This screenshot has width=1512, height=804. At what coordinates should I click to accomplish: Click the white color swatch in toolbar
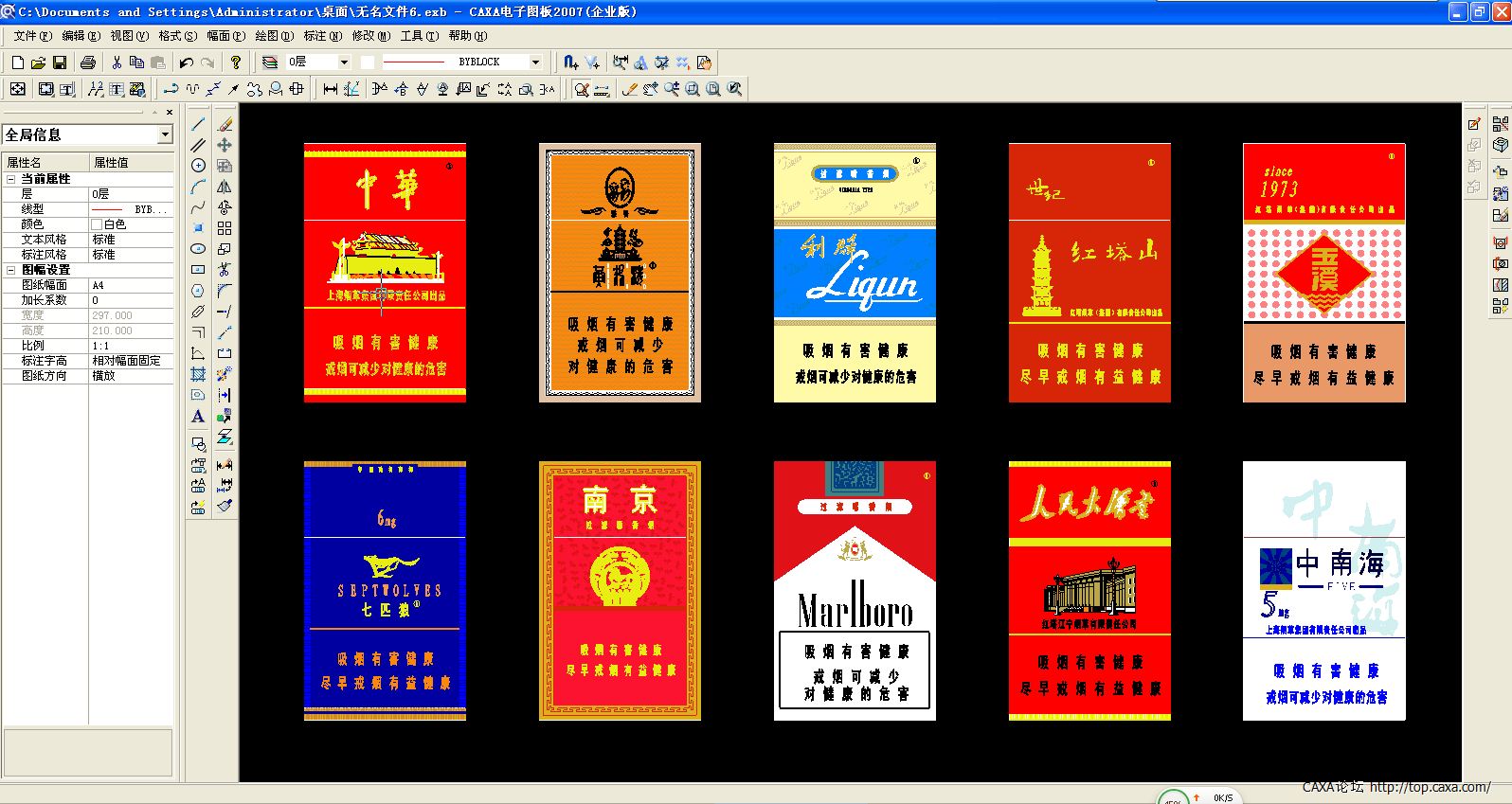click(368, 63)
